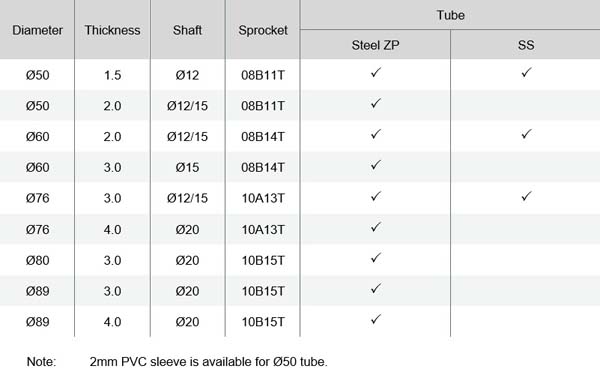The width and height of the screenshot is (600, 375).
Task: Click the Steel ZP checkmark in the Ø60 Ø15 shaft row
Action: click(376, 165)
